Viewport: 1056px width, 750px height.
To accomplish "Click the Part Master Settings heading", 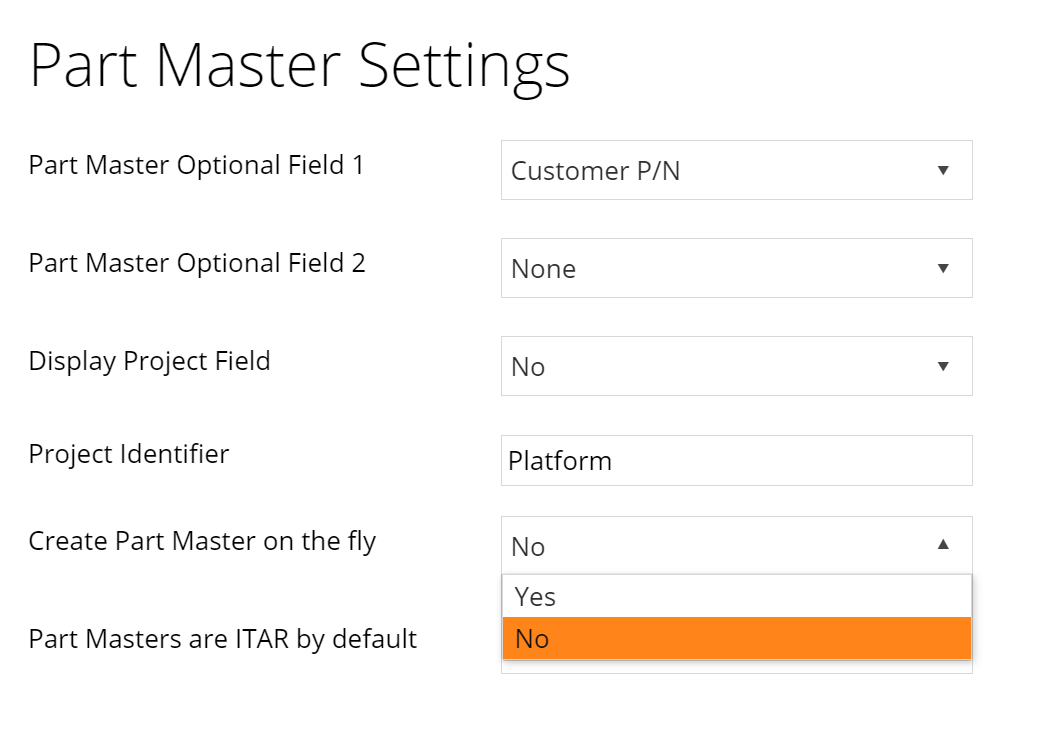I will click(300, 67).
